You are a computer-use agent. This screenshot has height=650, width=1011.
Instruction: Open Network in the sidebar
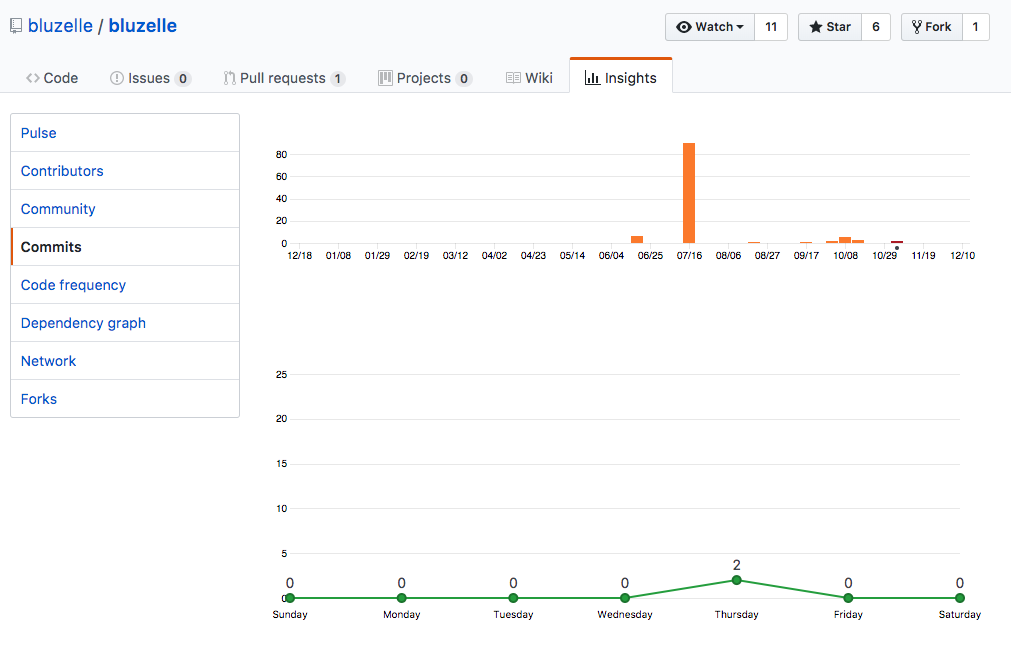coord(125,361)
